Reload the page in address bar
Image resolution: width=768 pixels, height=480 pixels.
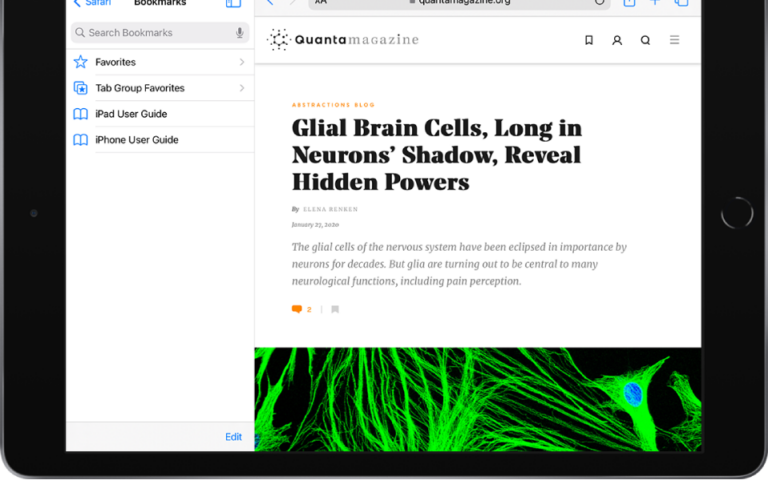(x=599, y=2)
